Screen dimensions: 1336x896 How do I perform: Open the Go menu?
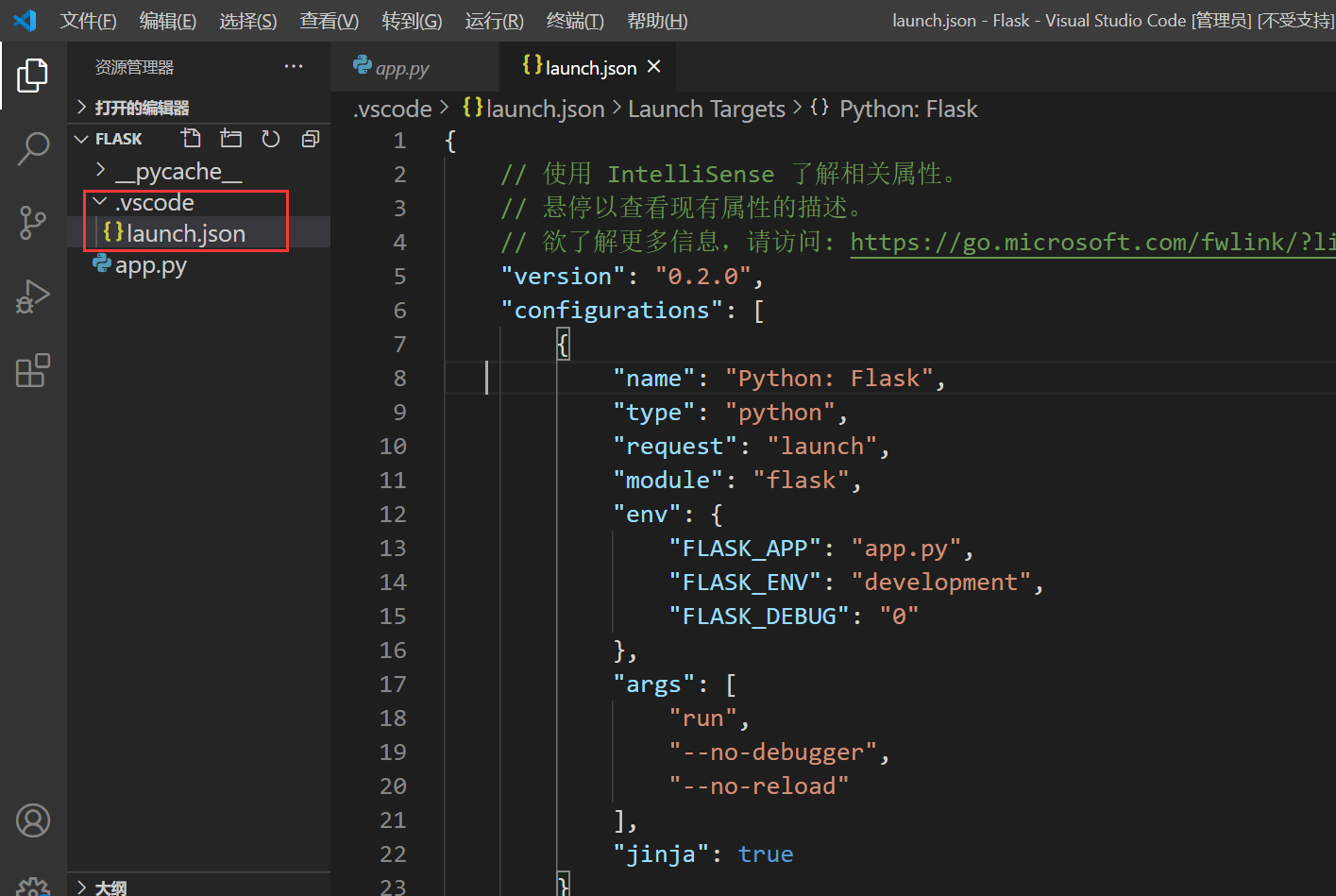point(412,21)
